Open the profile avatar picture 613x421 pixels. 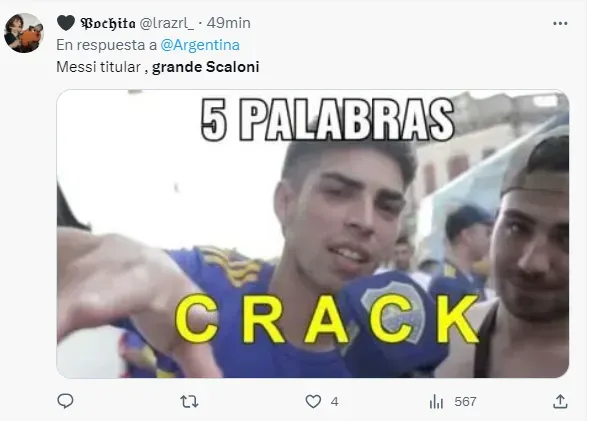tap(23, 33)
